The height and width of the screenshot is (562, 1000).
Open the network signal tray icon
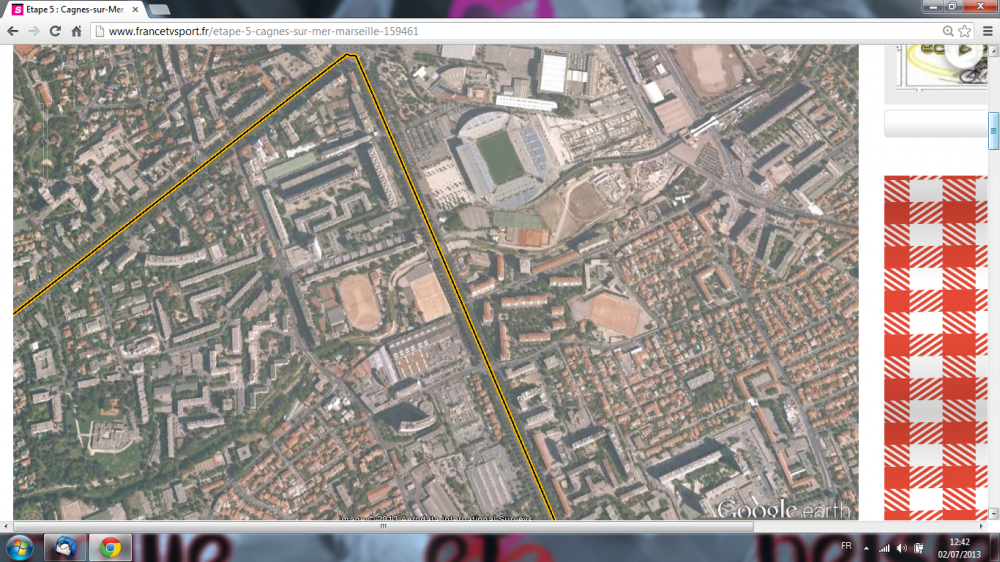pyautogui.click(x=884, y=548)
